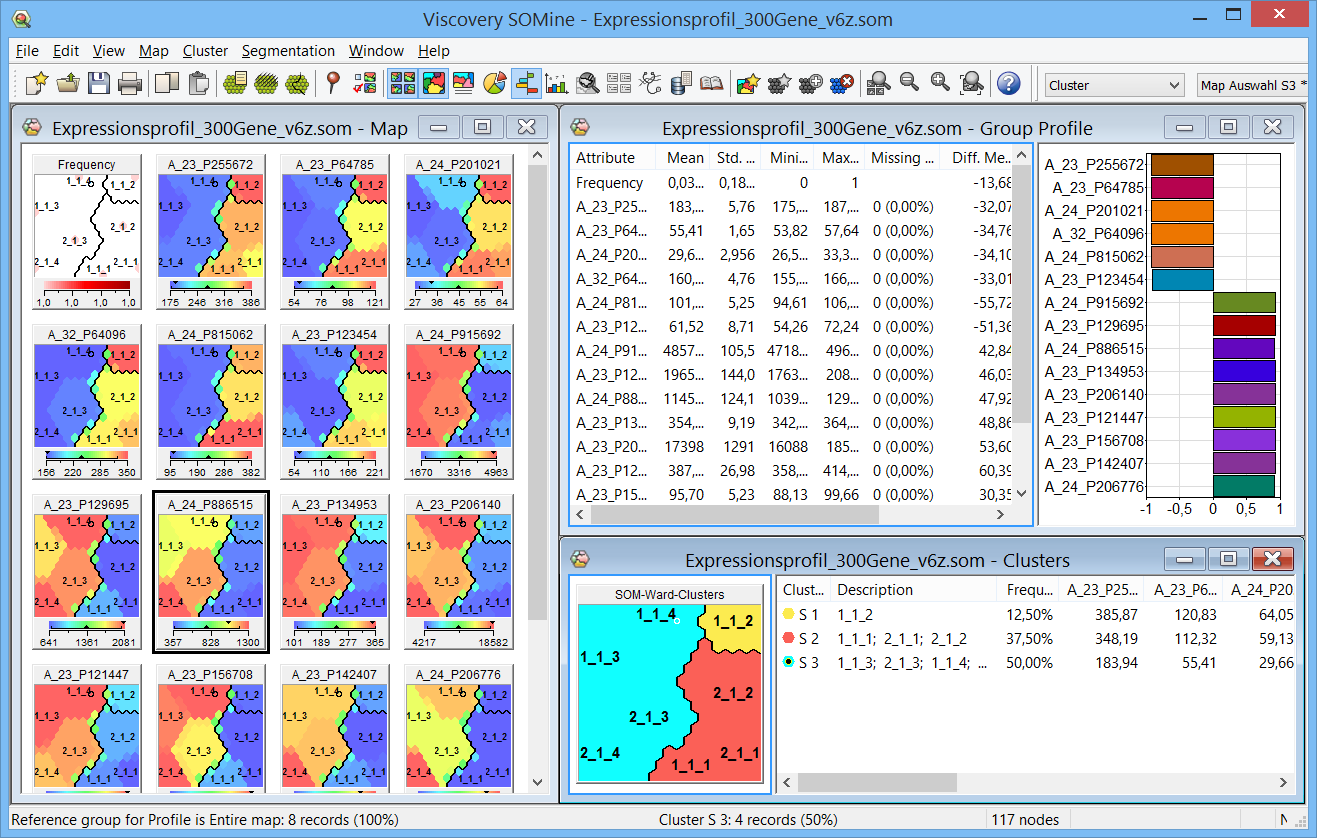Click the blue Help question mark icon

coord(1009,84)
